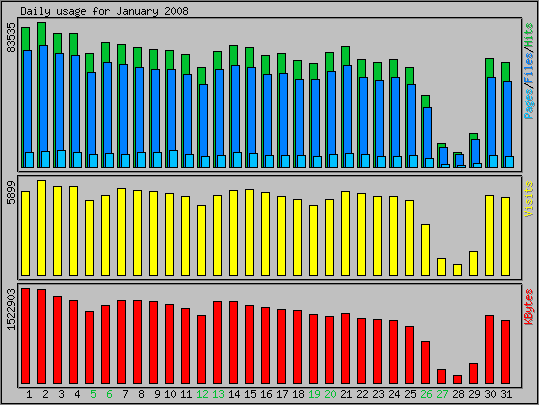Click green weekend day label 12
This screenshot has height=405, width=539.
(x=202, y=394)
